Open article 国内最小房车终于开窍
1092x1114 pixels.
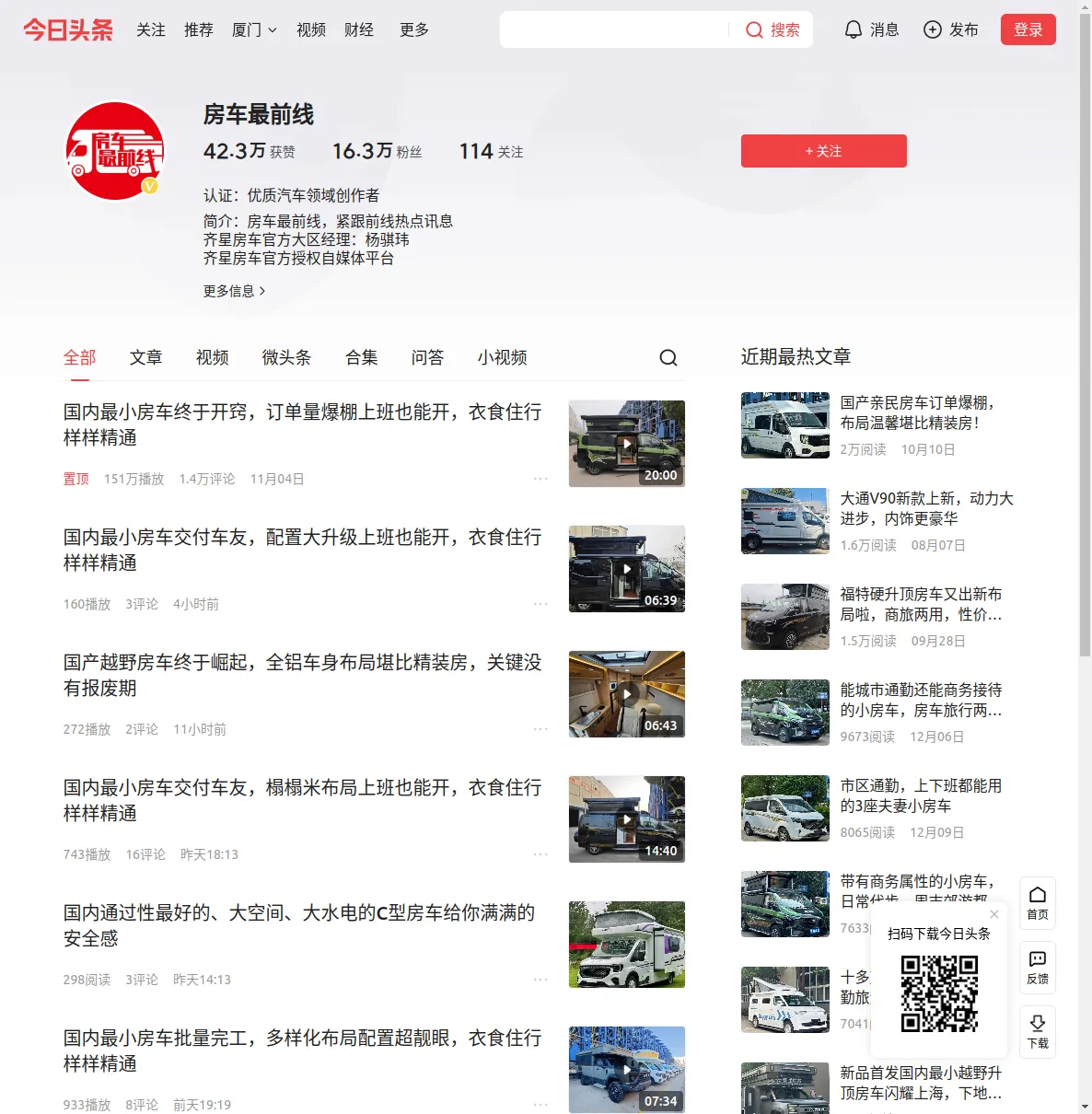pyautogui.click(x=303, y=424)
